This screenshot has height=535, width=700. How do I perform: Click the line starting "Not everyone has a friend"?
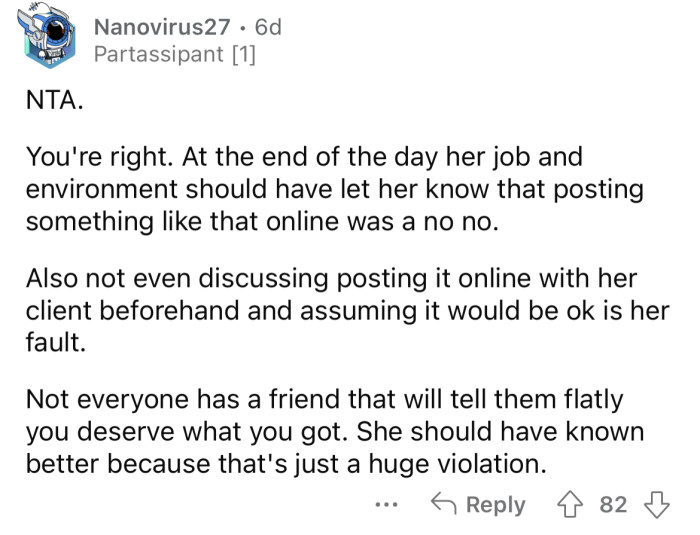click(324, 400)
